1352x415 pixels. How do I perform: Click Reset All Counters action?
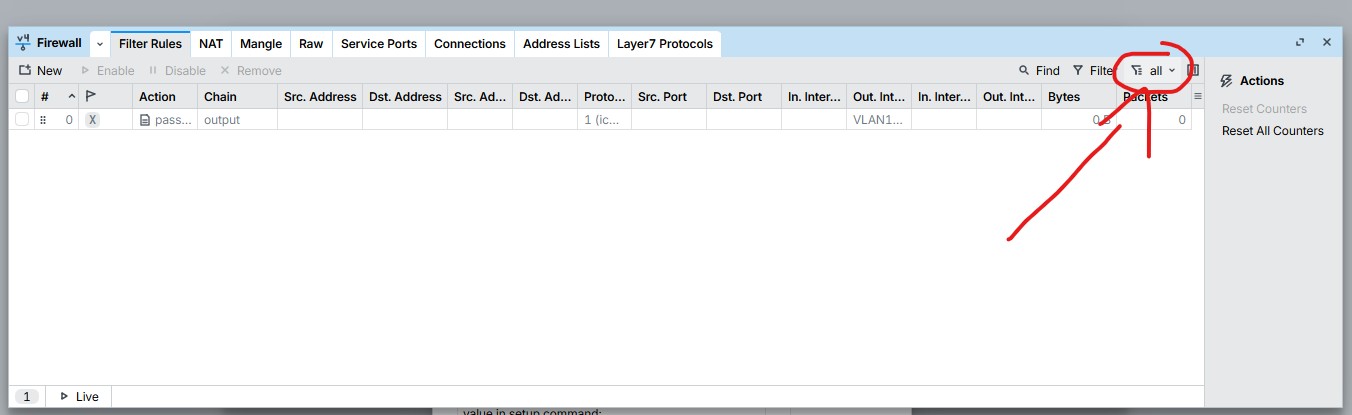coord(1273,131)
